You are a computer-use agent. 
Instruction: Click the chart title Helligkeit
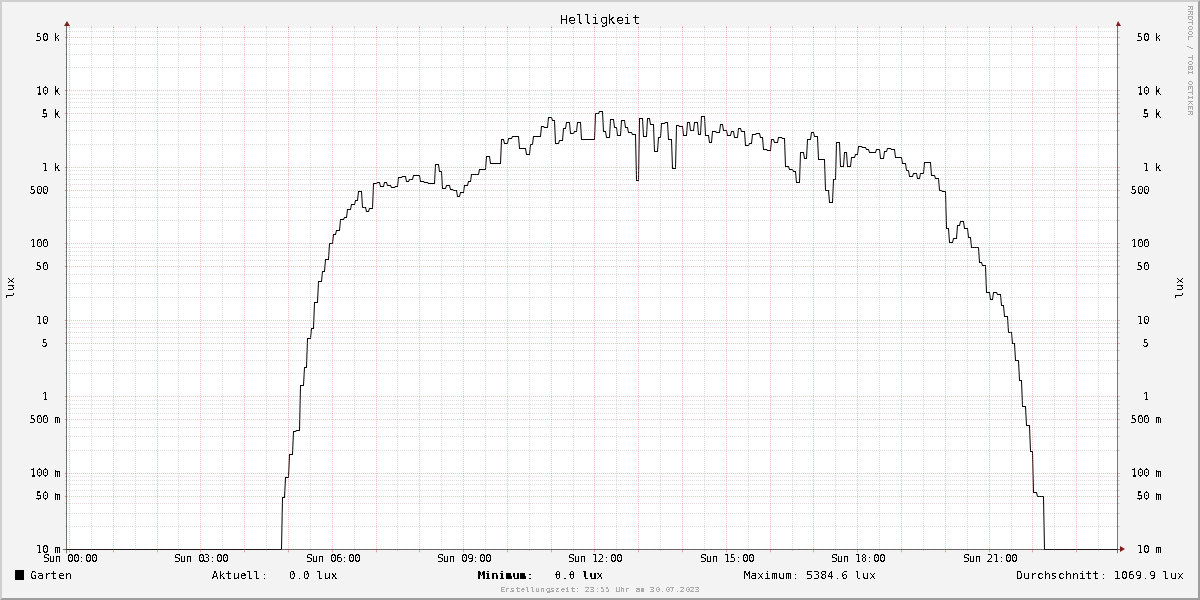[600, 19]
